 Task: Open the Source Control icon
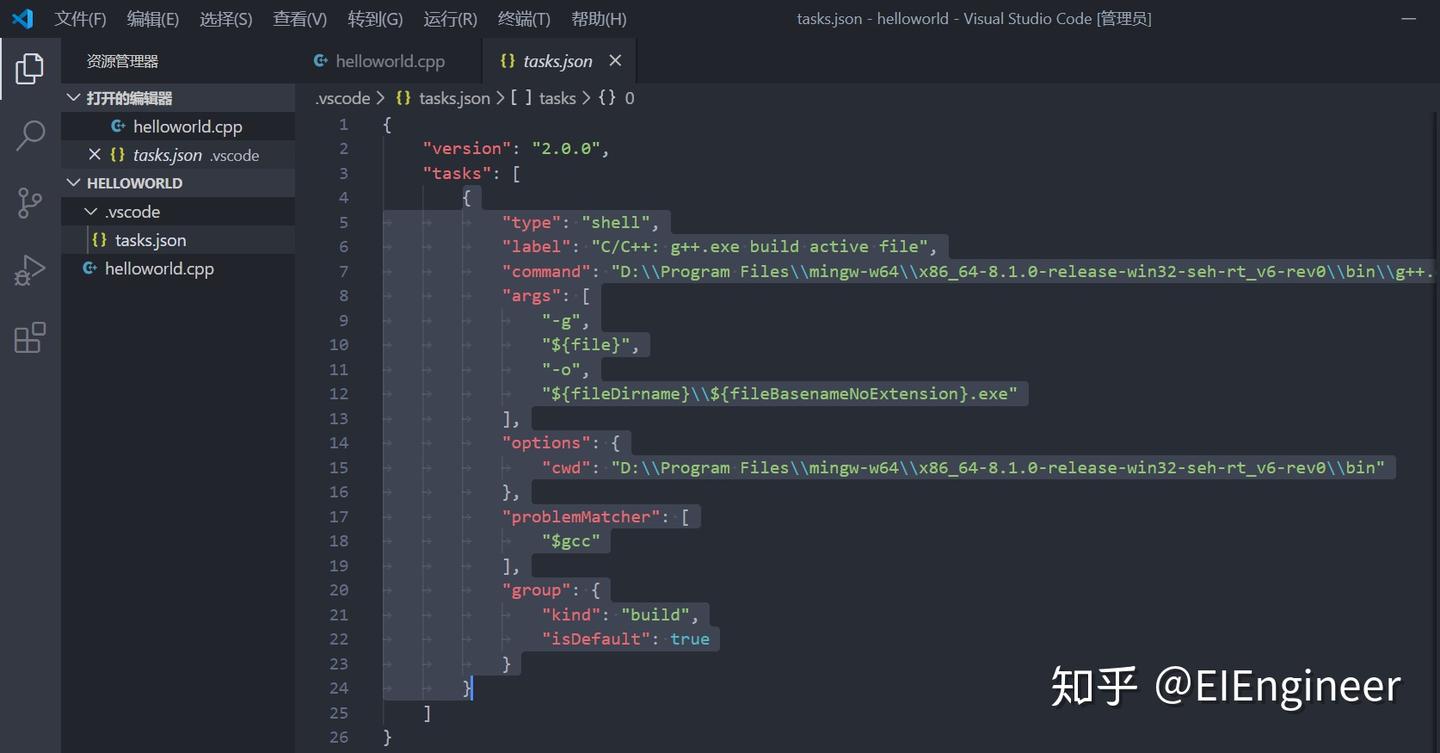click(x=29, y=202)
